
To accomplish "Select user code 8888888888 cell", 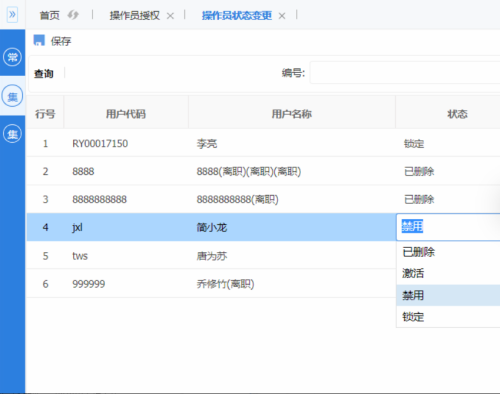I will pos(99,200).
